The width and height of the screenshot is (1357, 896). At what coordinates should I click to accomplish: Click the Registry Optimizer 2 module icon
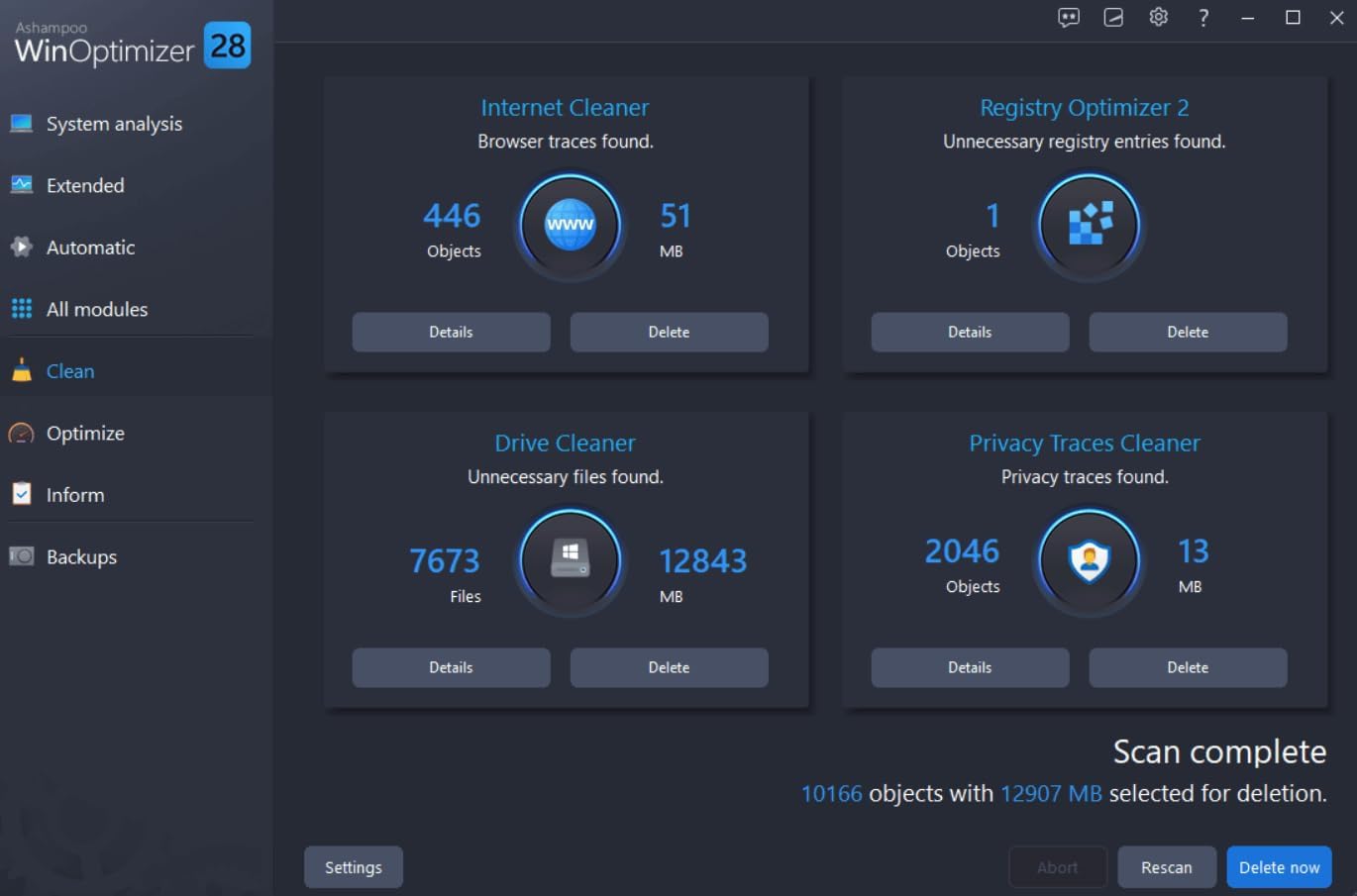tap(1089, 225)
